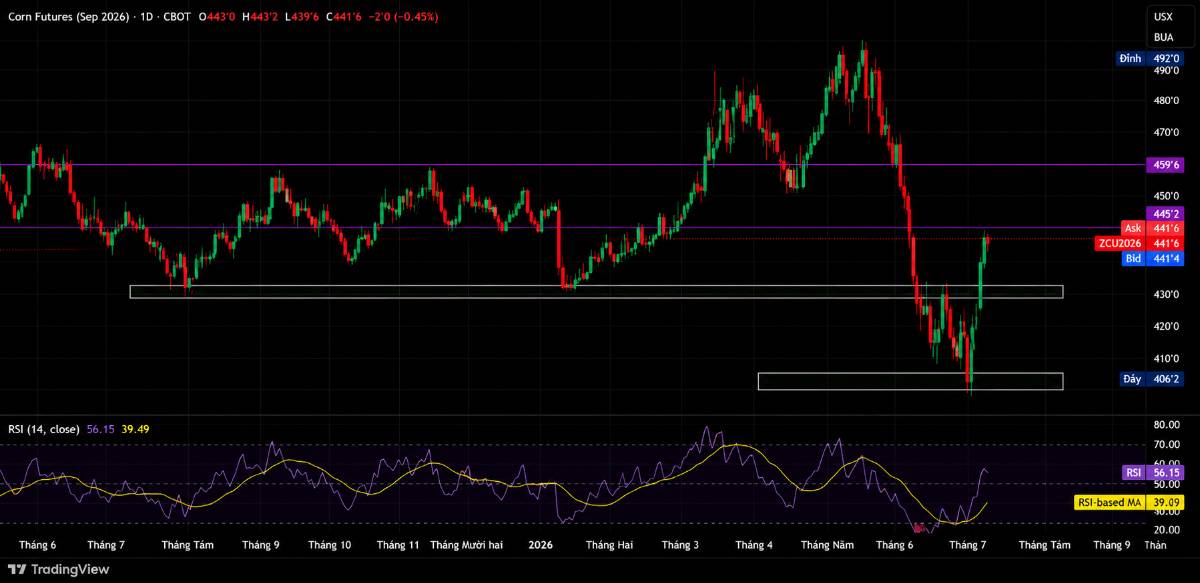The height and width of the screenshot is (583, 1200).
Task: Click Tháng Hai on the time axis
Action: click(x=609, y=545)
